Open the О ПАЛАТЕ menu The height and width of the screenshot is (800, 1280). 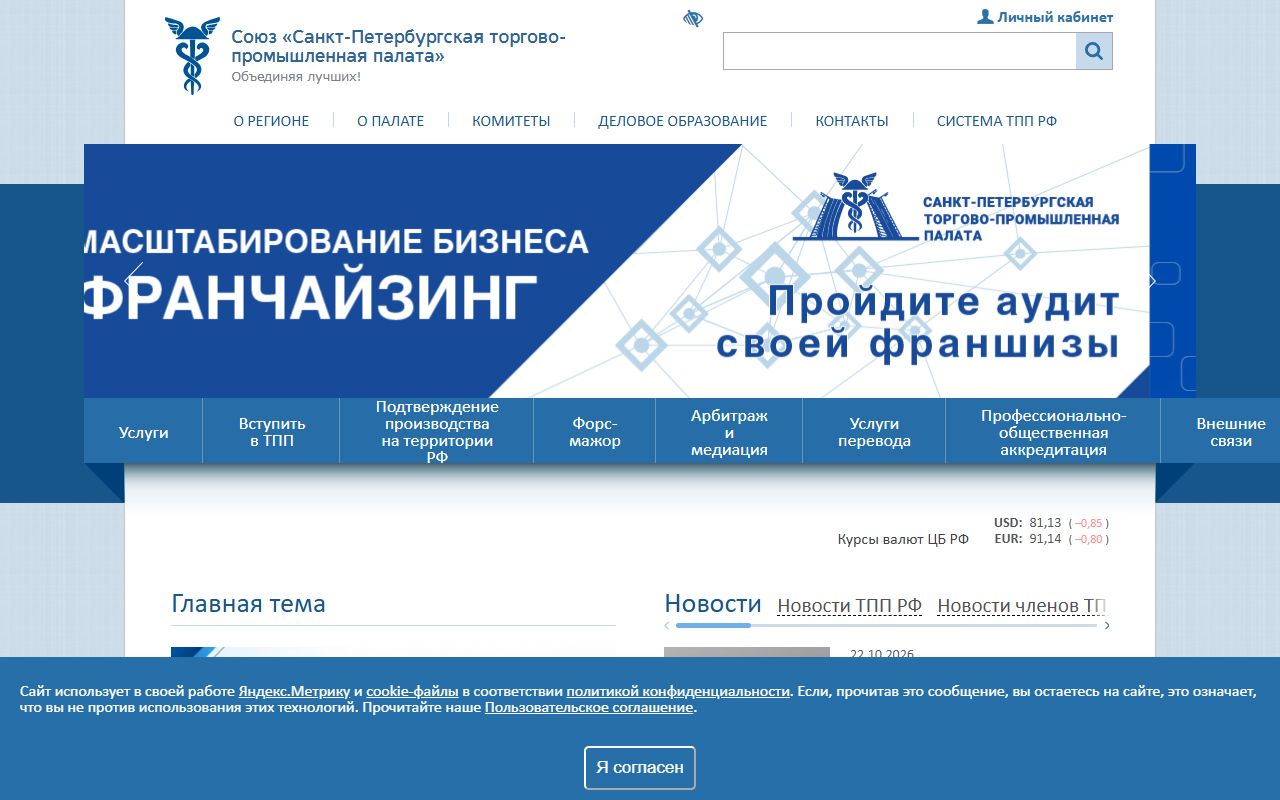click(391, 121)
